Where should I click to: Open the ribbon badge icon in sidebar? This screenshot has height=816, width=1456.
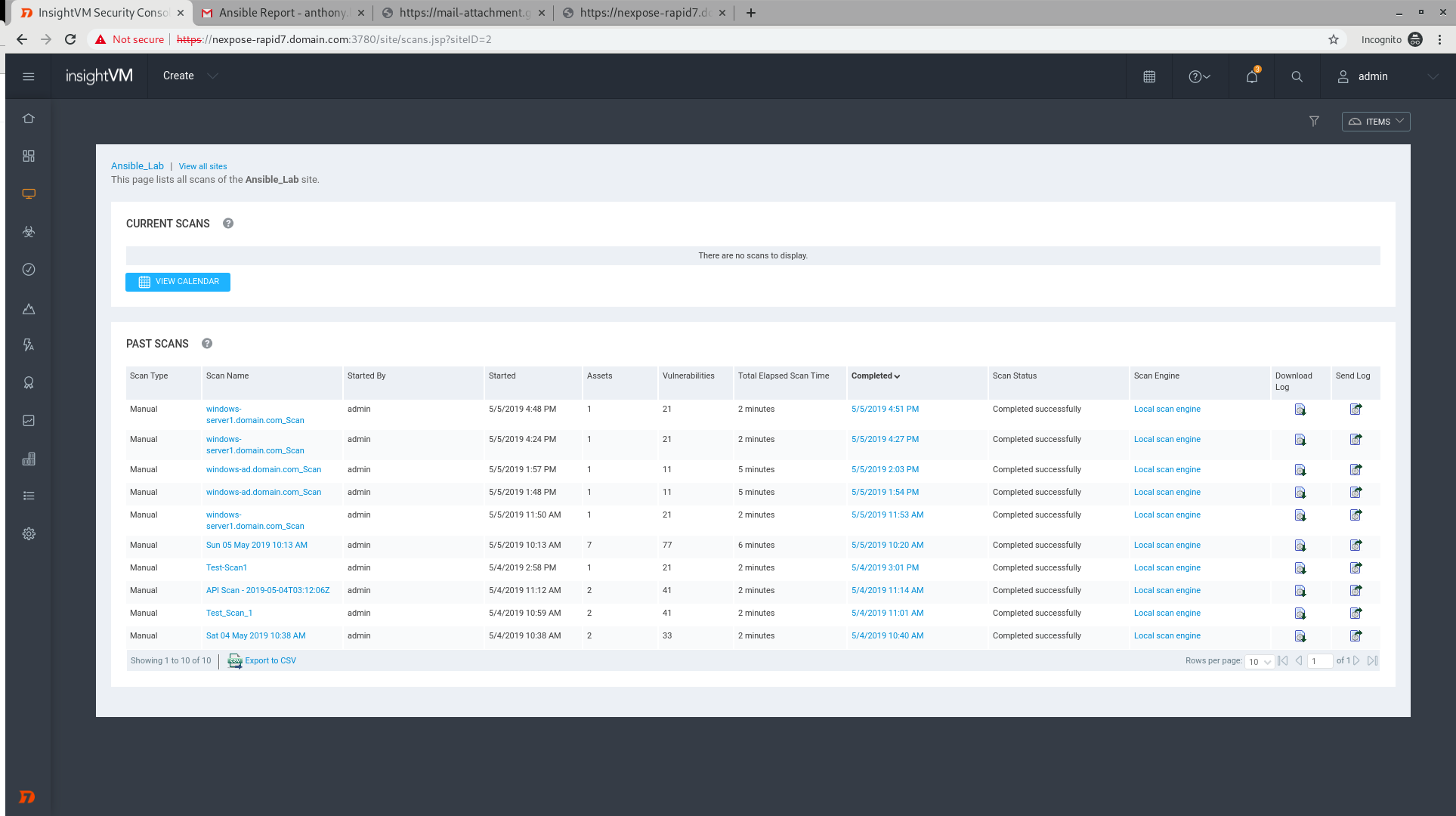[x=29, y=383]
